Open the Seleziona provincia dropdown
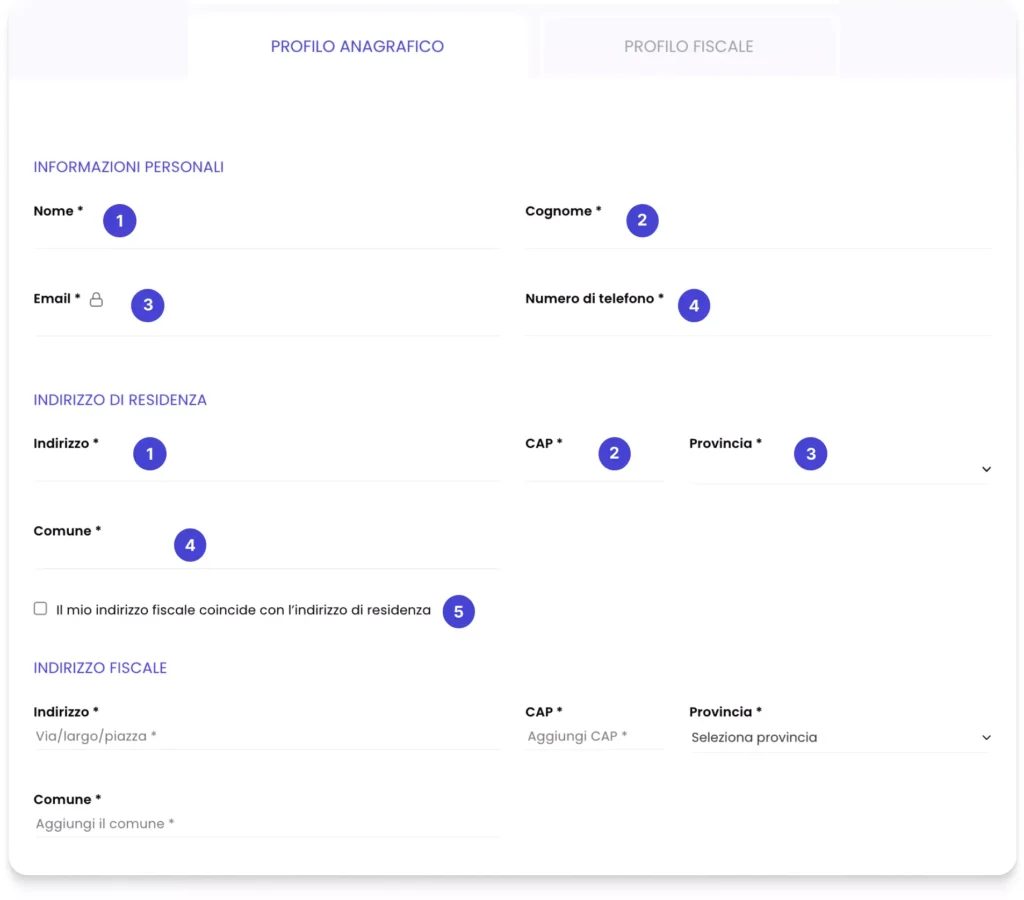The height and width of the screenshot is (900, 1024). coord(841,737)
